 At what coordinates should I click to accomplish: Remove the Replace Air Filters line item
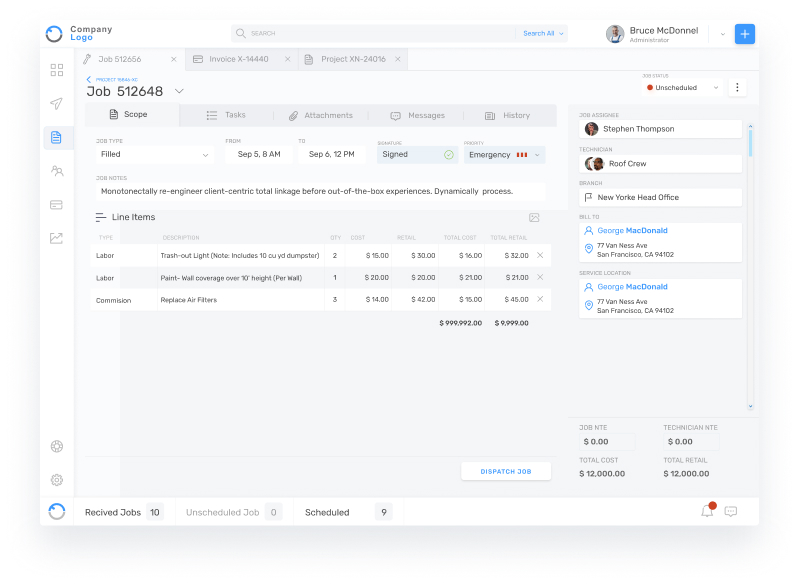click(540, 299)
